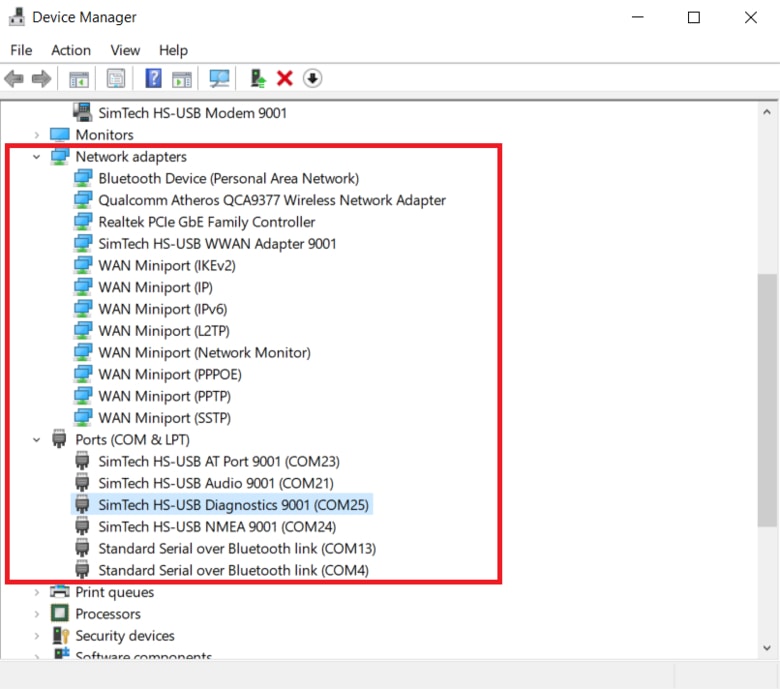The image size is (780, 689).
Task: Click the Back arrow toolbar icon
Action: pyautogui.click(x=14, y=79)
